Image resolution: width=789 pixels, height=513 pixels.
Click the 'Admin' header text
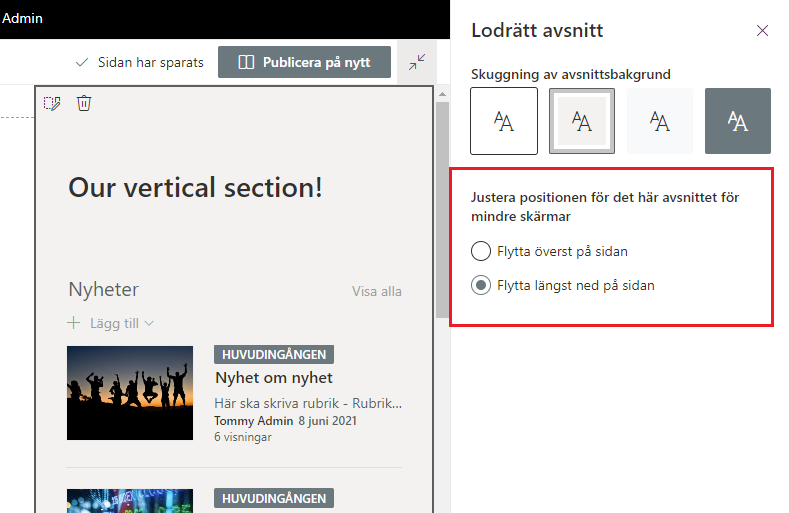click(22, 18)
